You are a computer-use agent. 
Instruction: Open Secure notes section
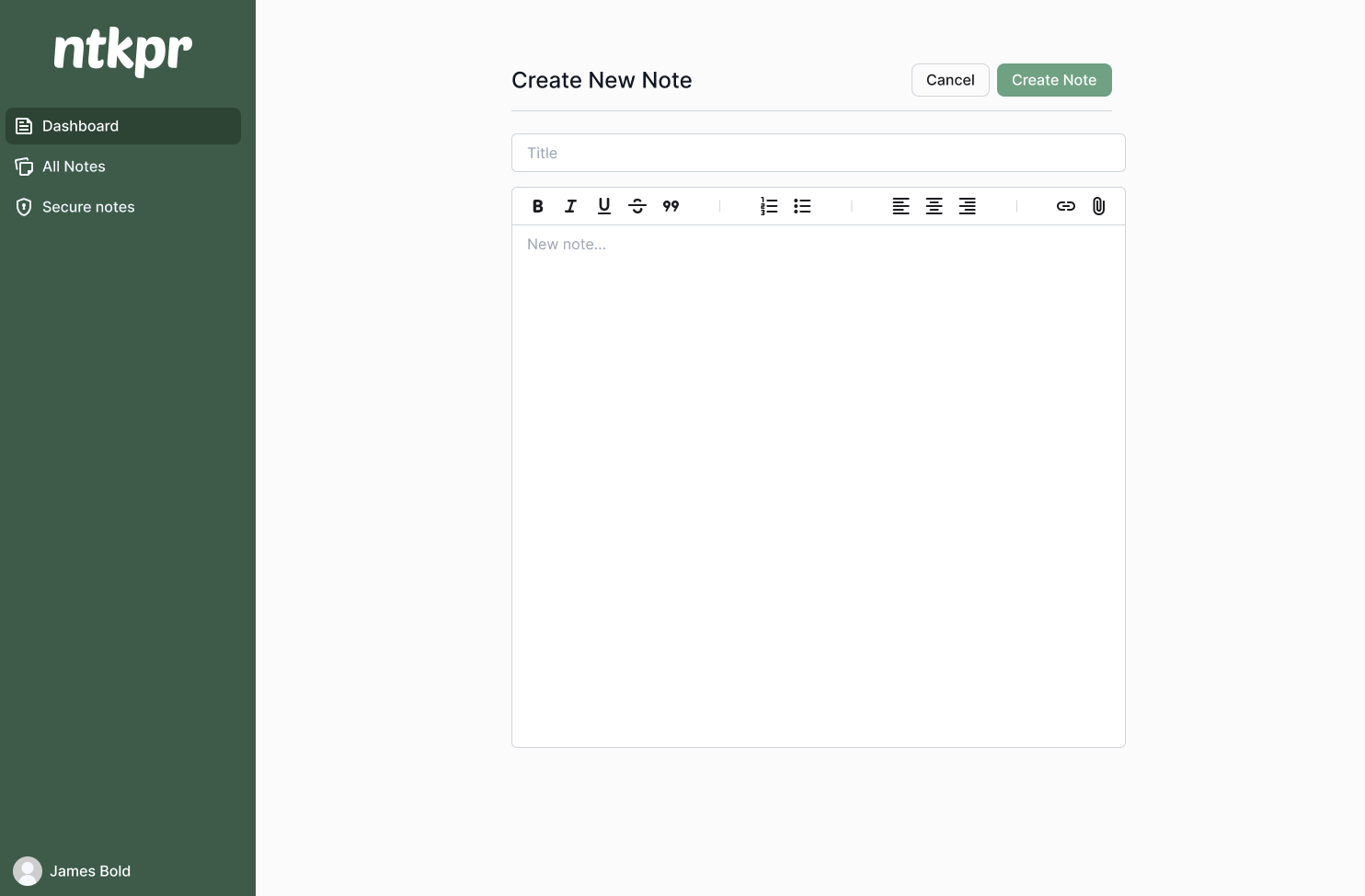tap(88, 207)
